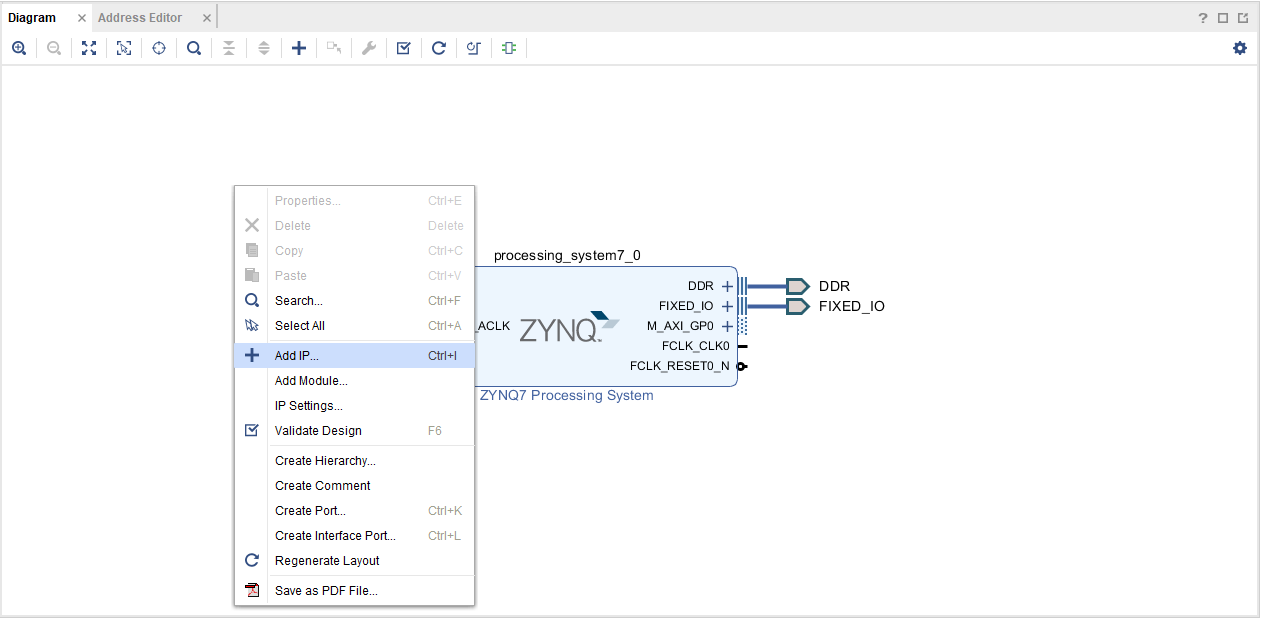Viewport: 1262px width, 620px height.
Task: Click the Optimize Routing toolbar icon
Action: click(474, 48)
